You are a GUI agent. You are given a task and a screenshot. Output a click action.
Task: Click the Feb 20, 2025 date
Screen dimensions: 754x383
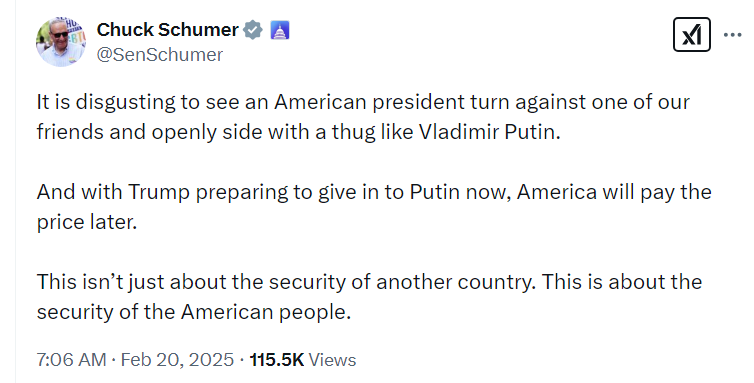177,360
